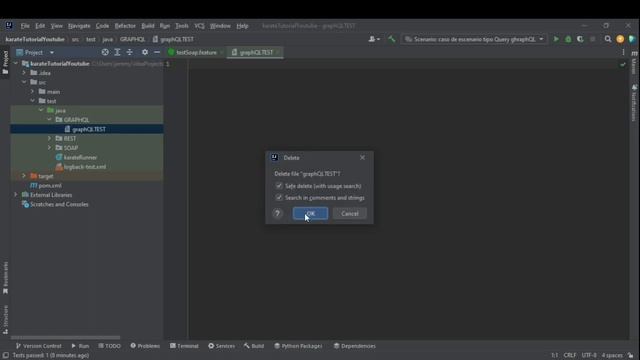Image resolution: width=640 pixels, height=360 pixels.
Task: Collapse the java folder
Action: [x=41, y=110]
